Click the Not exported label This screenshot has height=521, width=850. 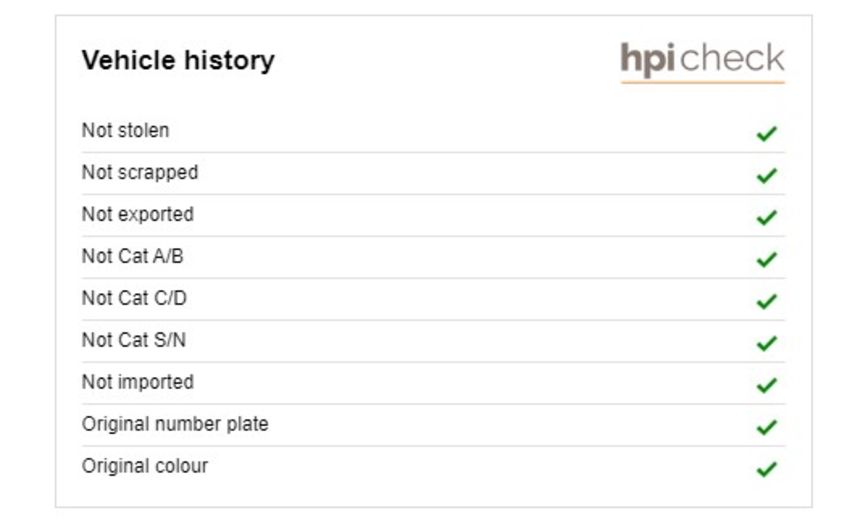point(138,215)
